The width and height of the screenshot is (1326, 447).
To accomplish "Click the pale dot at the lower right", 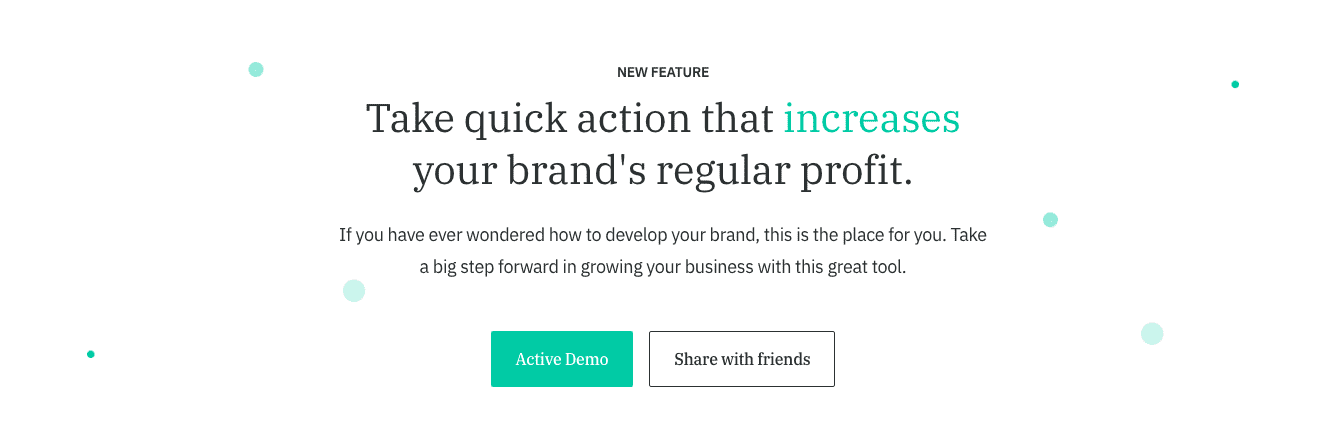I will click(x=1152, y=334).
